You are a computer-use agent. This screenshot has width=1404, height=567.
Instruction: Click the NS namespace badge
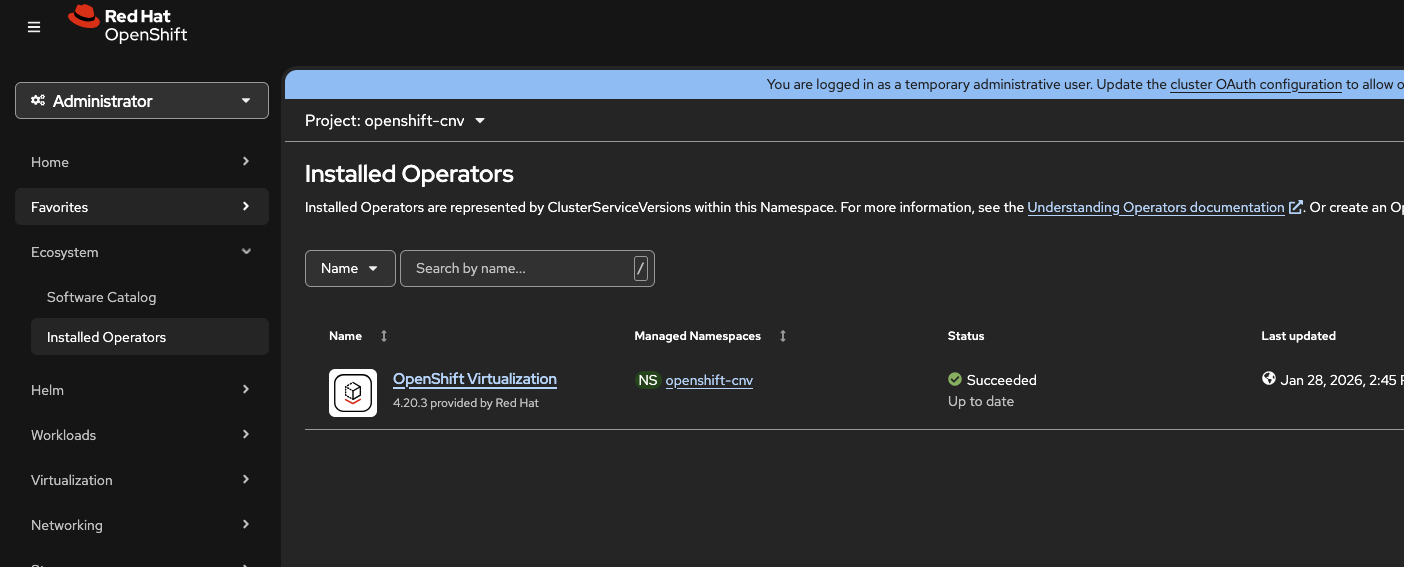(x=648, y=380)
